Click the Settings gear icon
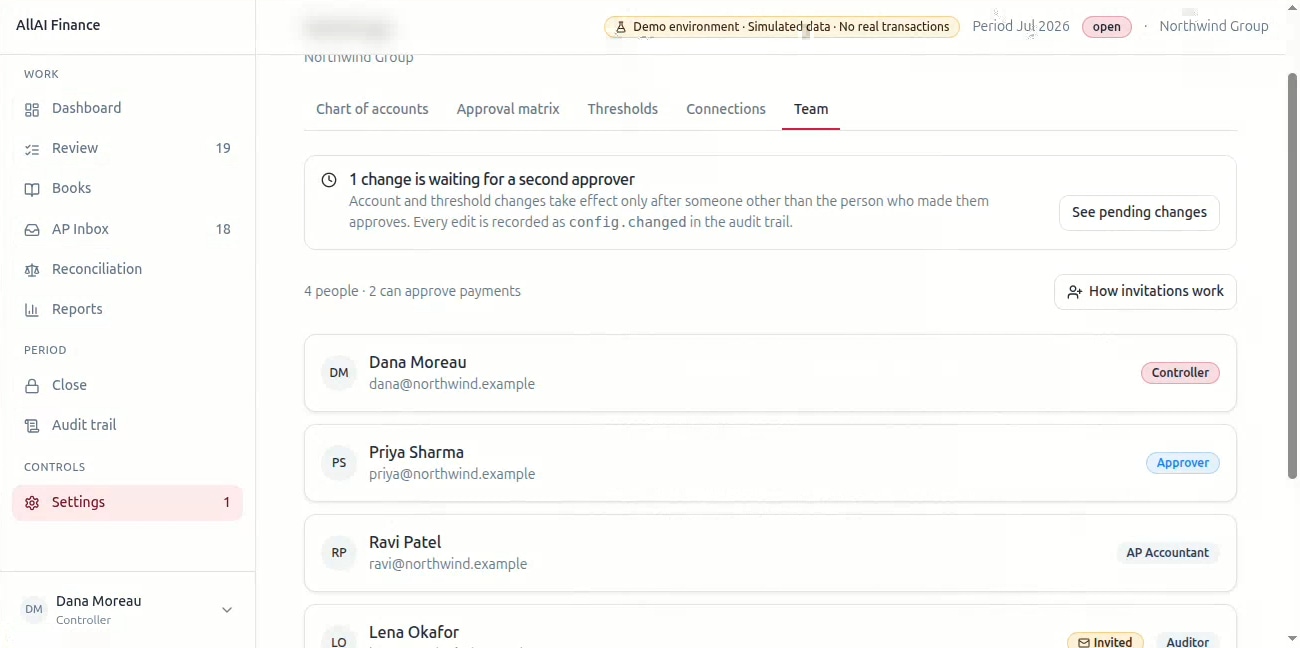The height and width of the screenshot is (648, 1300). click(x=32, y=503)
